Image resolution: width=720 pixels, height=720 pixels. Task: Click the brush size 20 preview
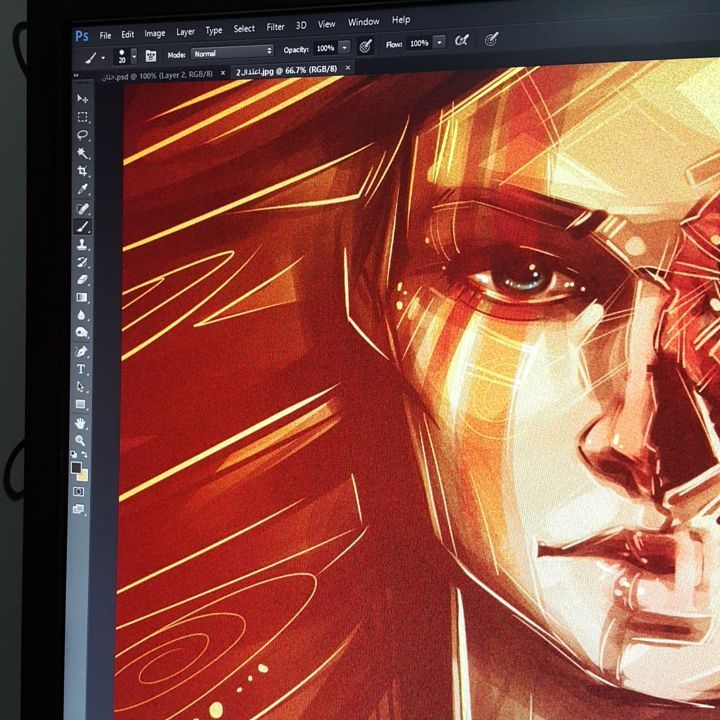122,56
